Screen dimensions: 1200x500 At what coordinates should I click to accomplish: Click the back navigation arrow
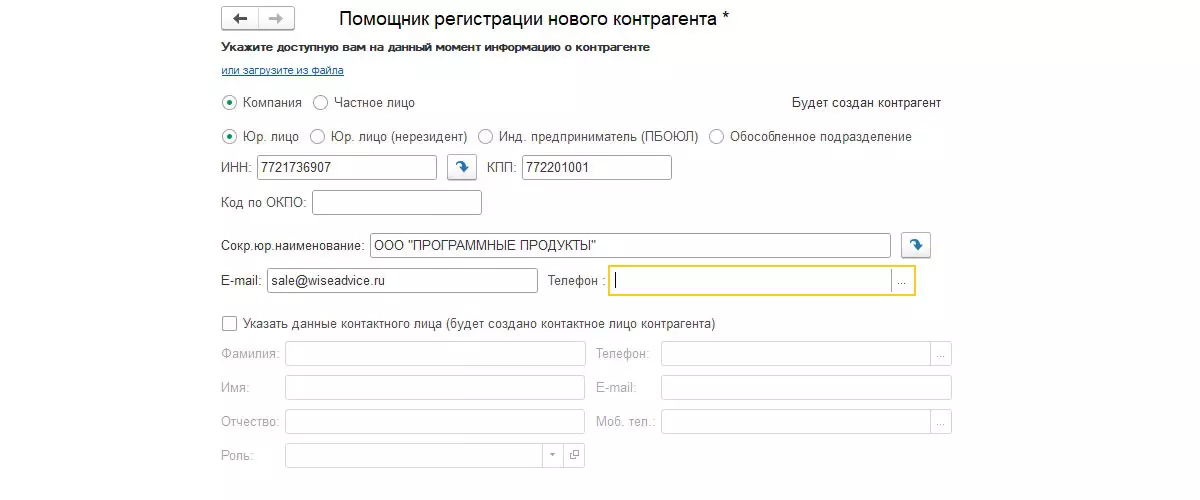[240, 19]
